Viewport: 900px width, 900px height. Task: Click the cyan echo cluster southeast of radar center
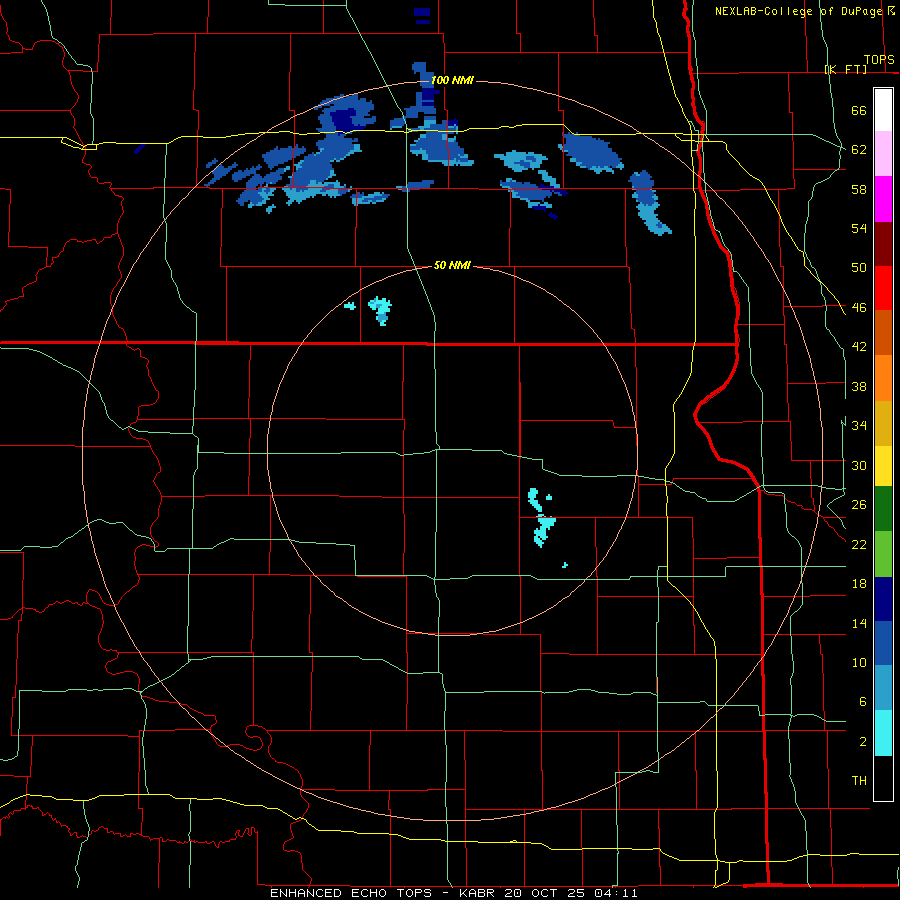coord(542,518)
